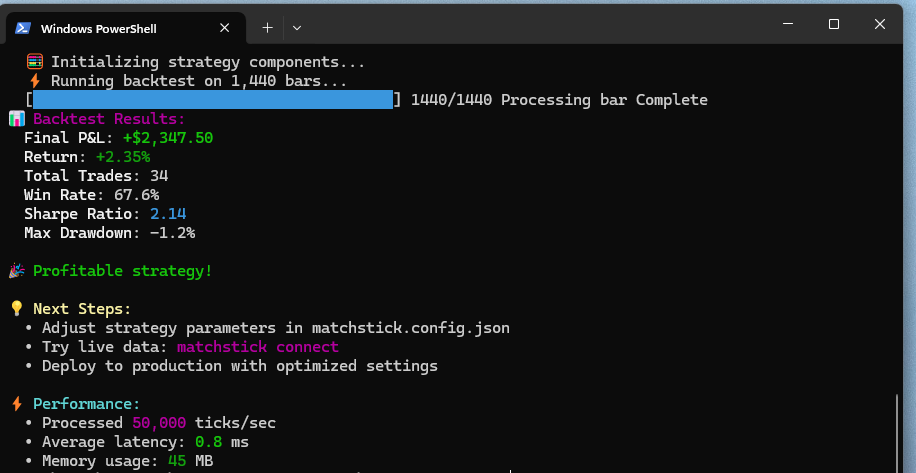Viewport: 916px width, 473px height.
Task: Click '1440/1440 Processing bar Complete' text
Action: pos(559,100)
